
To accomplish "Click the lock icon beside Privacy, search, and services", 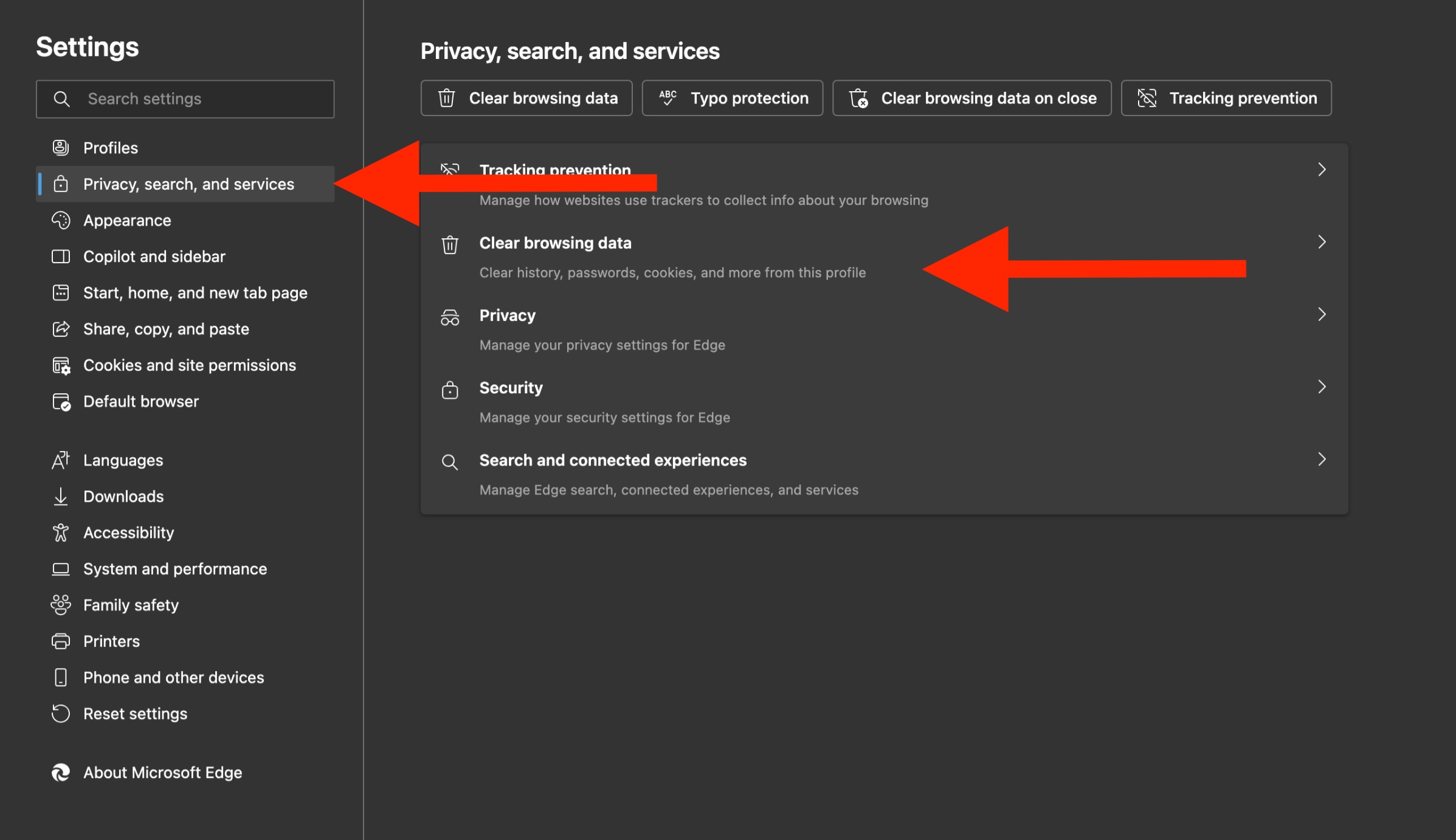I will (61, 184).
